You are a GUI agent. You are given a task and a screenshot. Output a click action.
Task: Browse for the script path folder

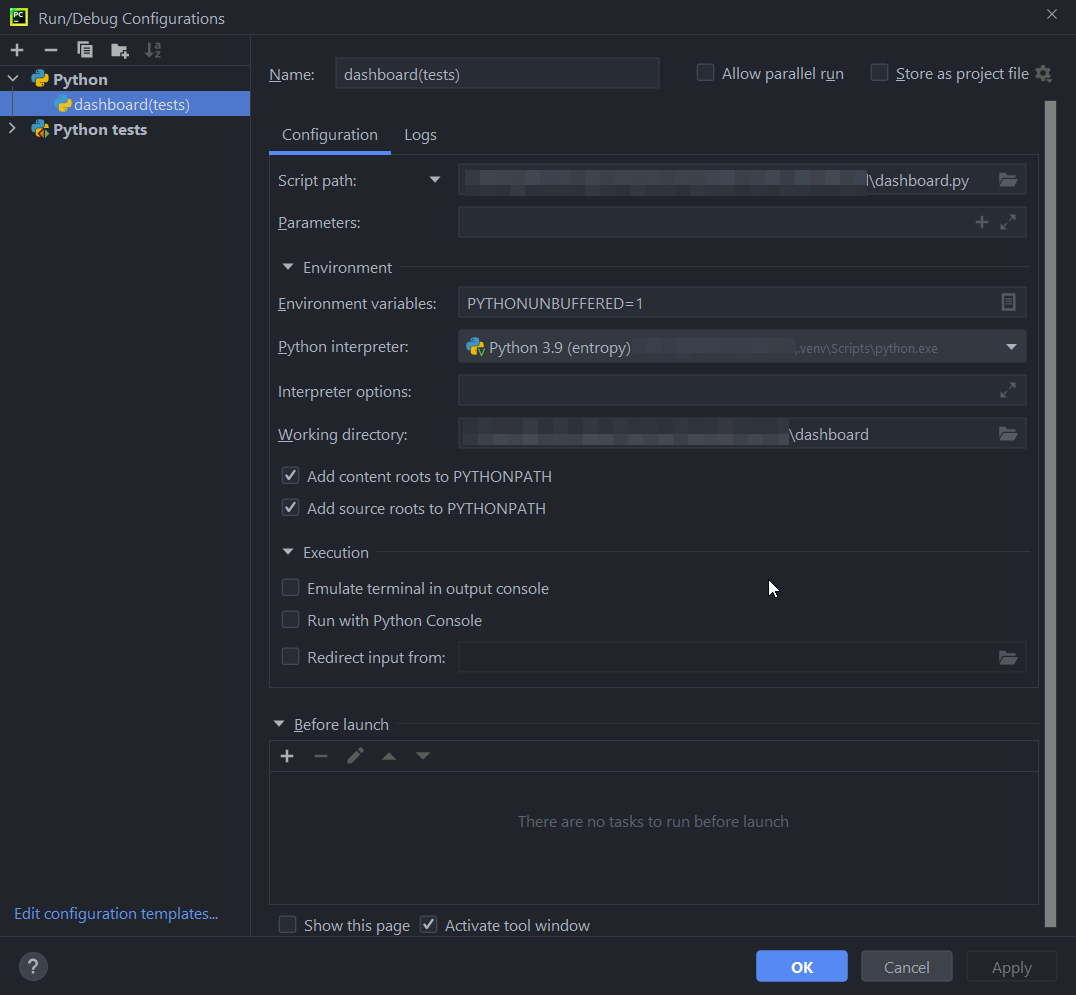coord(1007,180)
